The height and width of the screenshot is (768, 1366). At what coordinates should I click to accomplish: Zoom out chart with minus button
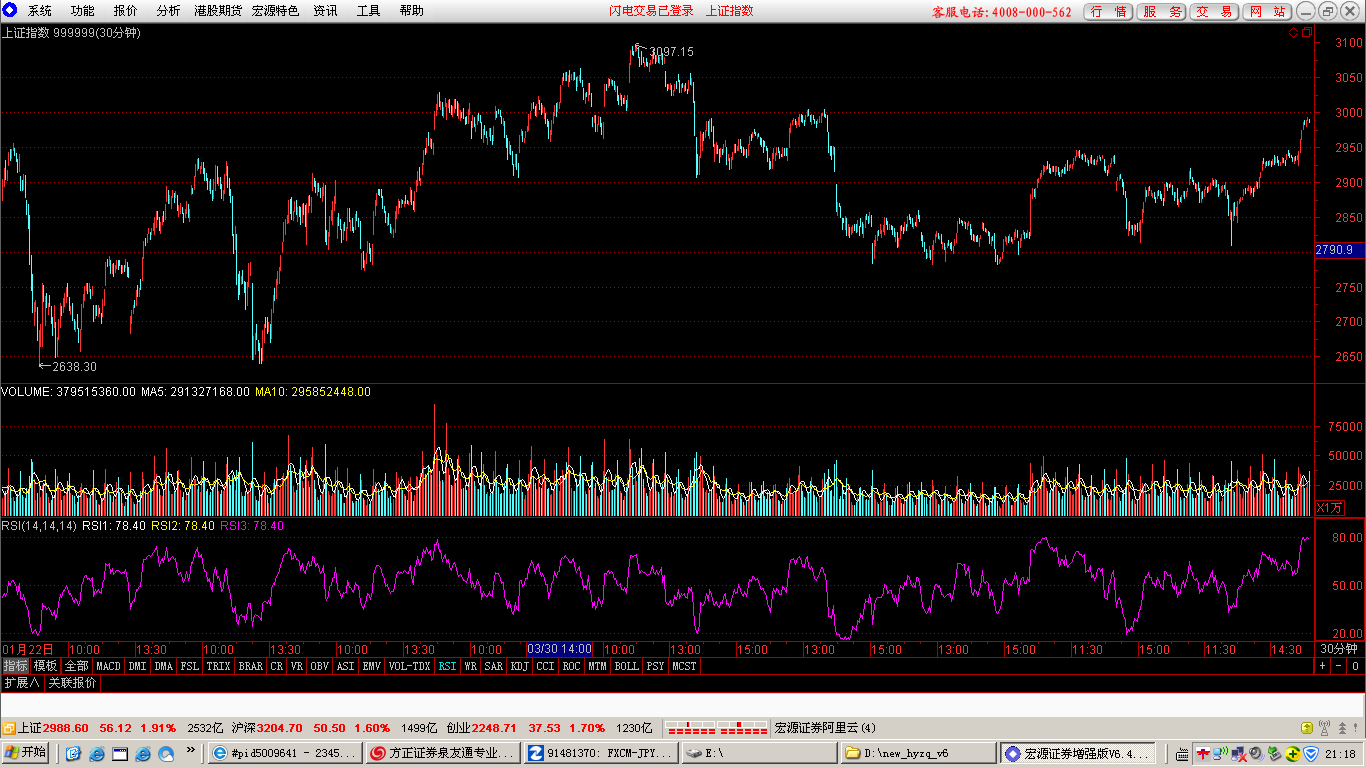pos(1338,665)
